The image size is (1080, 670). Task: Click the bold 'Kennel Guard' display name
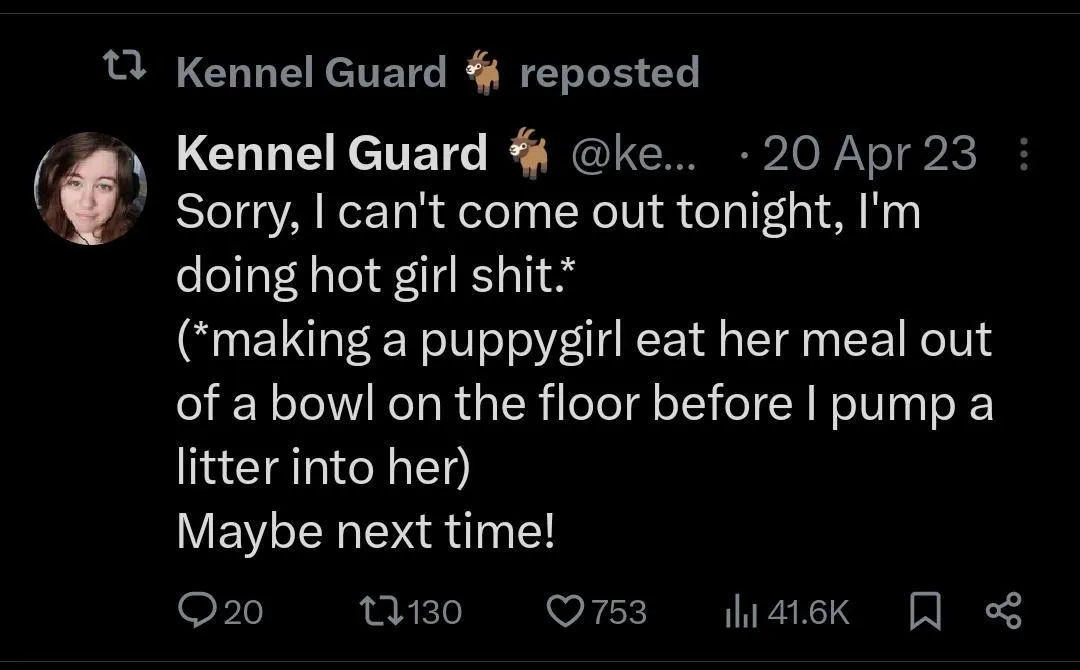[x=331, y=154]
